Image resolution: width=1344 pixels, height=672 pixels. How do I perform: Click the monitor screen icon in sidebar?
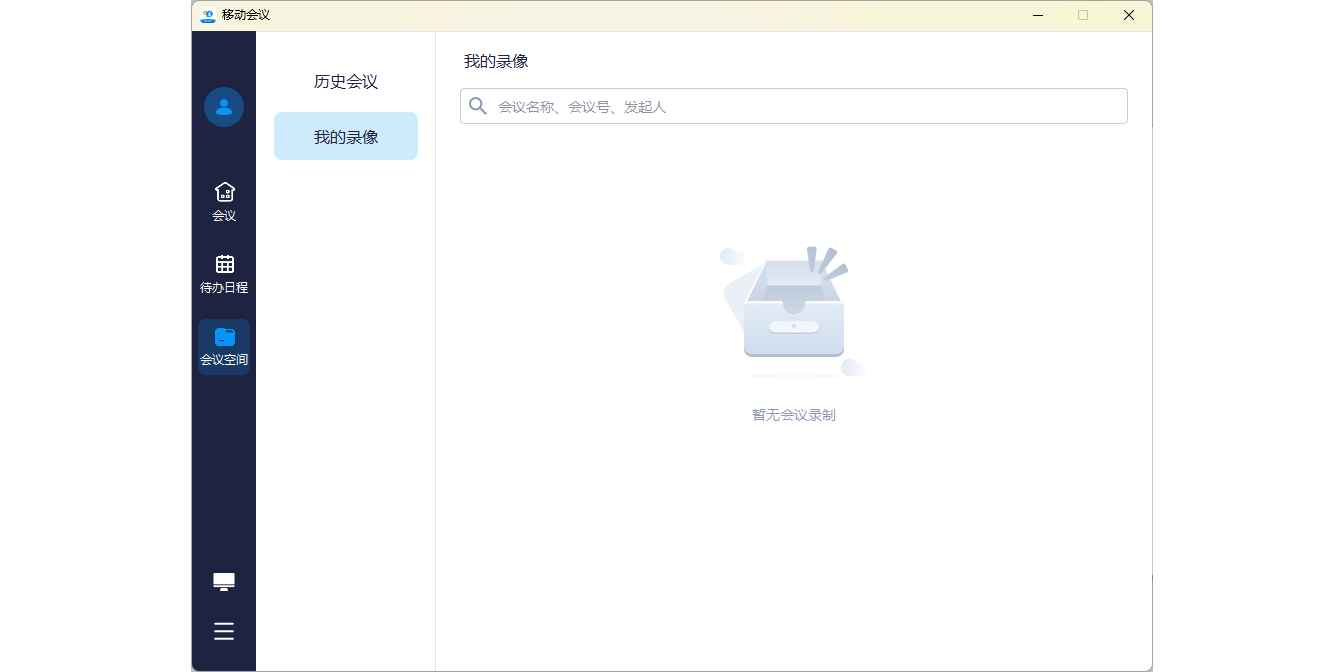point(224,582)
